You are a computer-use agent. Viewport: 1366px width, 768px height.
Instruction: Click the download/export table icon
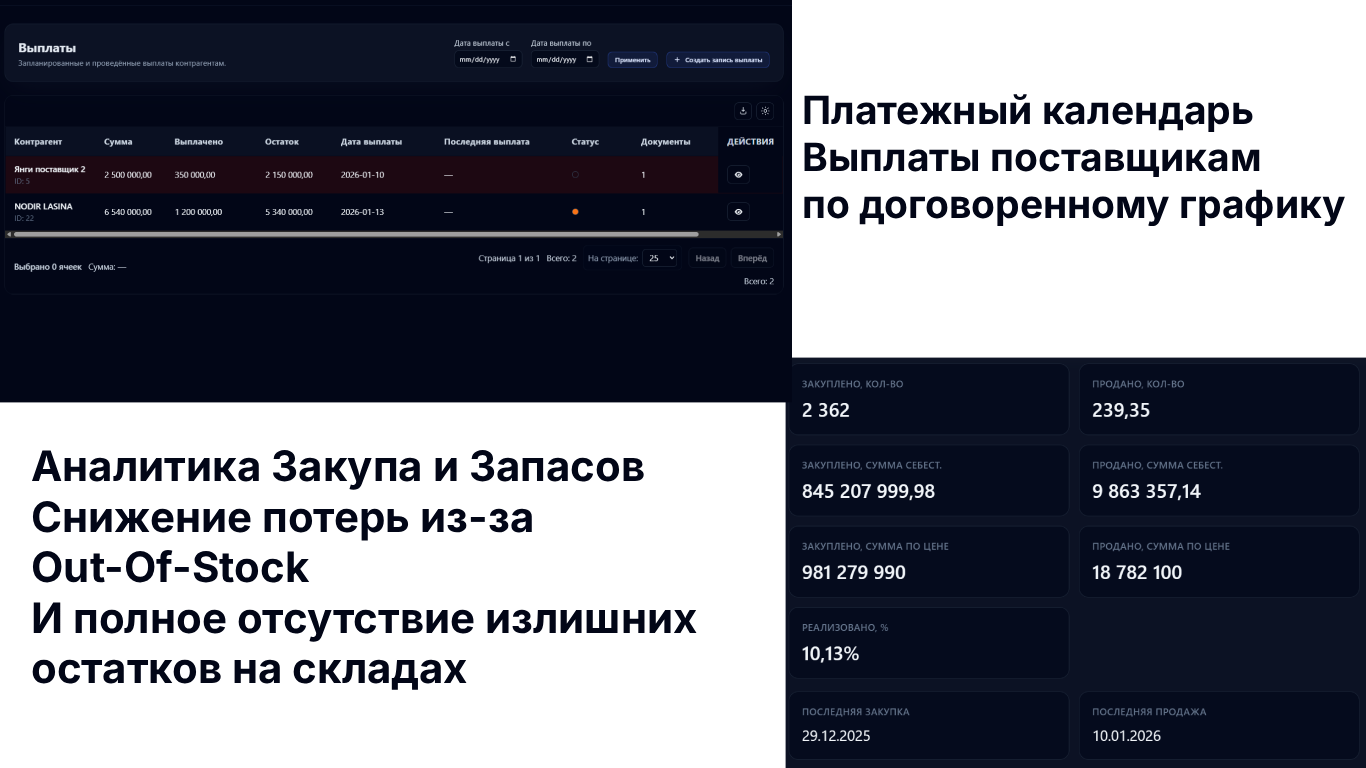743,111
